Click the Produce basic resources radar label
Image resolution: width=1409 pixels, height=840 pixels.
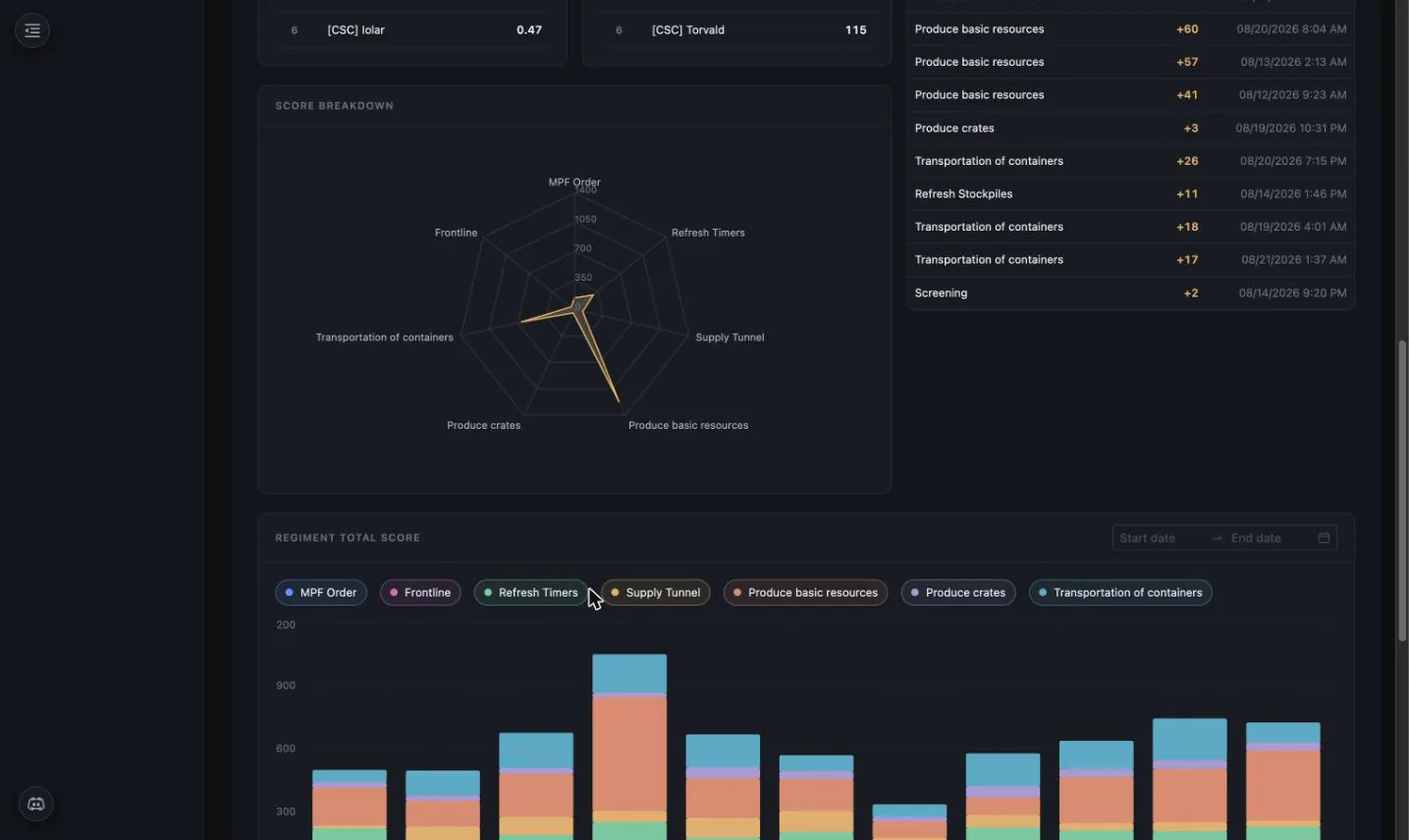click(x=688, y=426)
